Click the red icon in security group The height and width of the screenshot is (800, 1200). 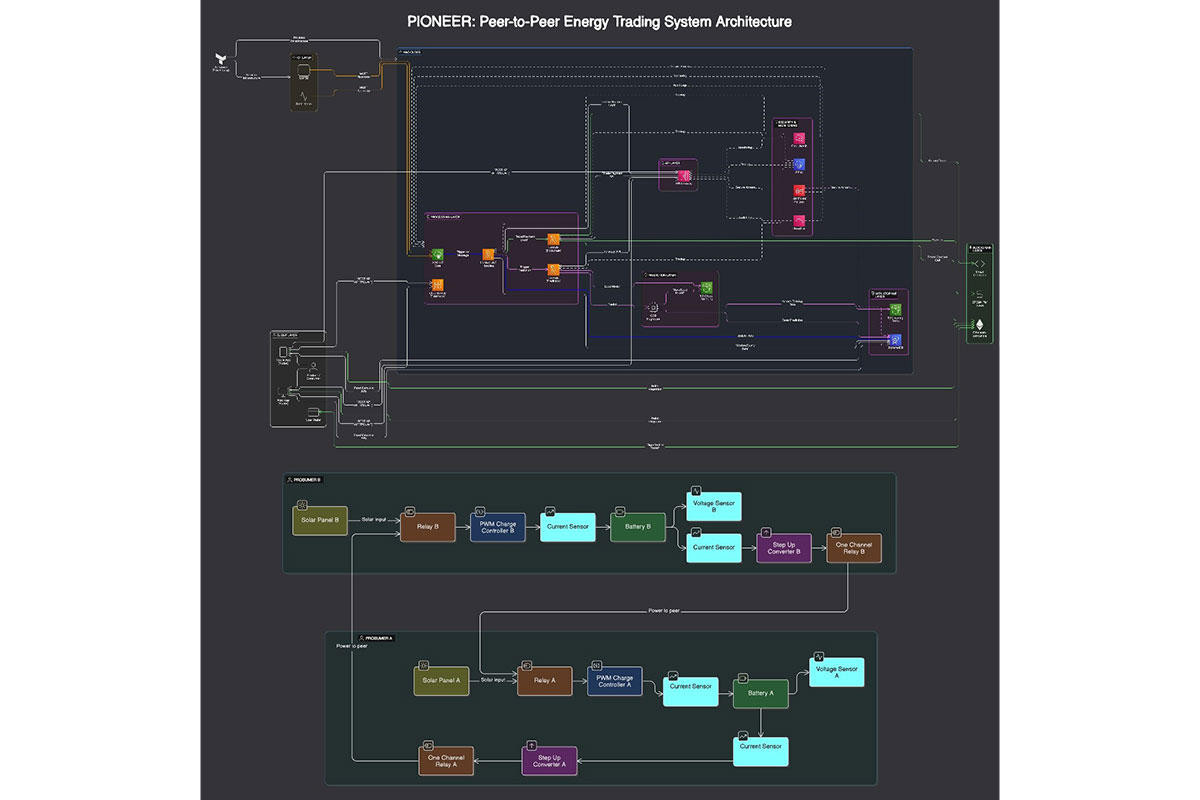(799, 190)
